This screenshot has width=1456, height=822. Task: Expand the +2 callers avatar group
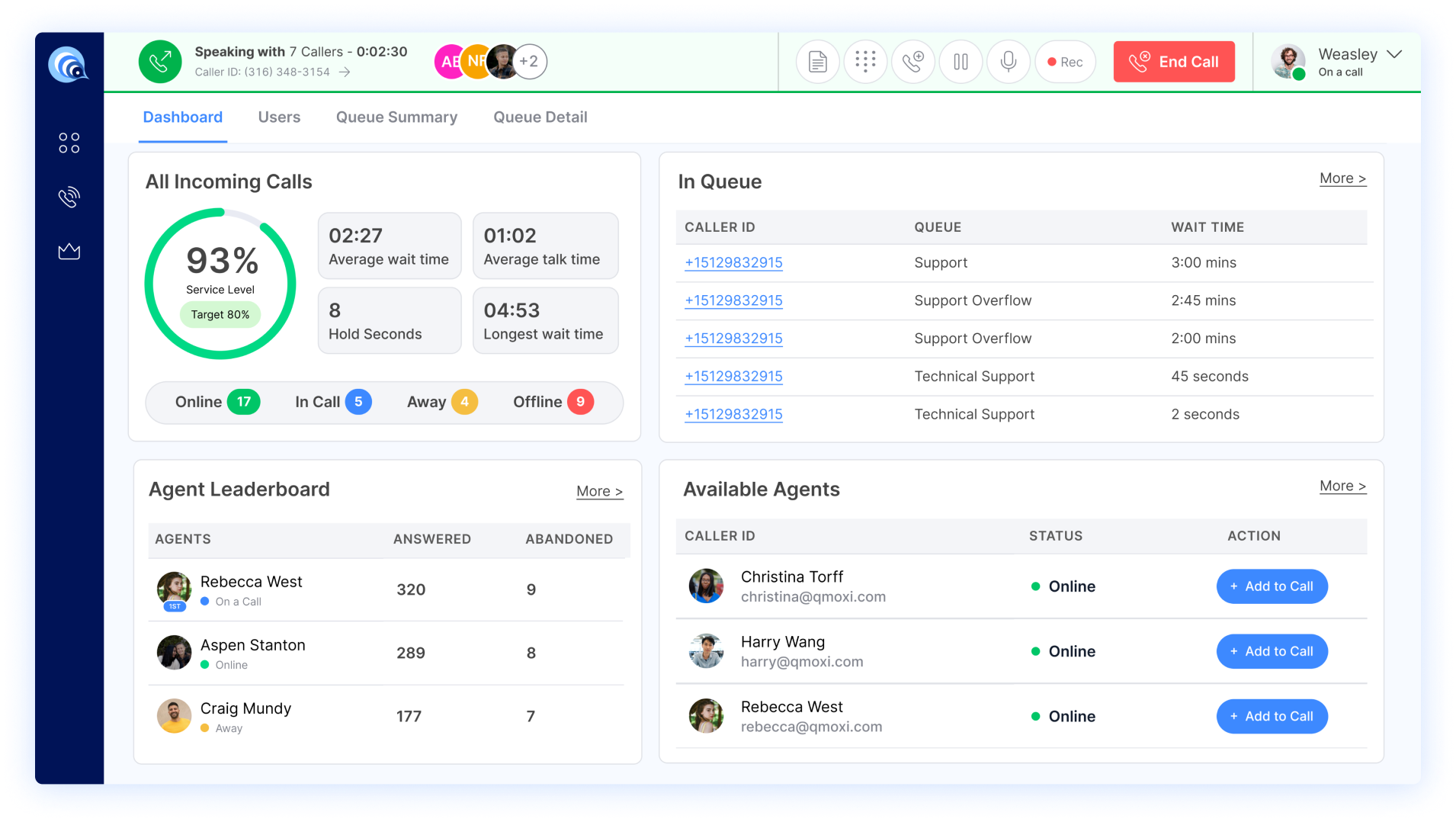[530, 62]
